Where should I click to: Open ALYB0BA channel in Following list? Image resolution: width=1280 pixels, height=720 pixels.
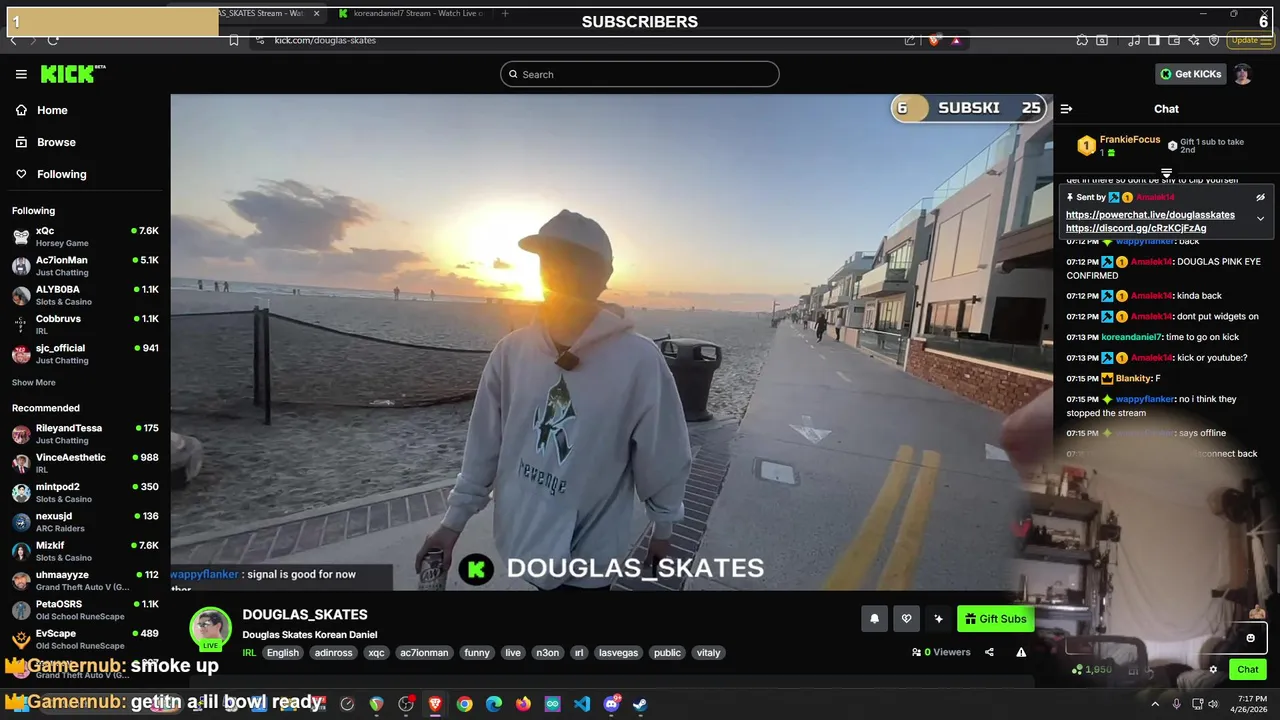click(x=85, y=295)
